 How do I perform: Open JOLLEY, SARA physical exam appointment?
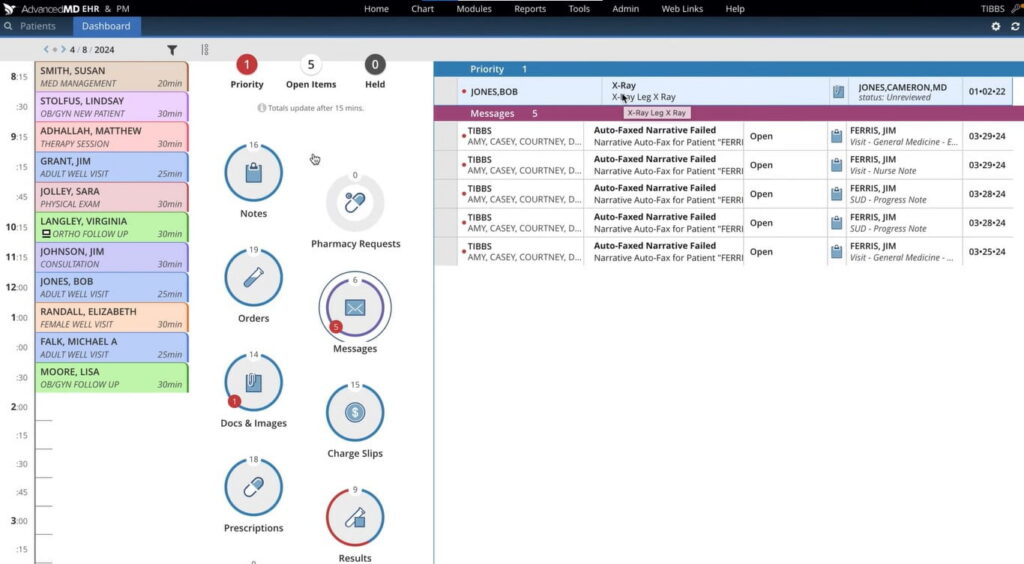[x=112, y=196]
